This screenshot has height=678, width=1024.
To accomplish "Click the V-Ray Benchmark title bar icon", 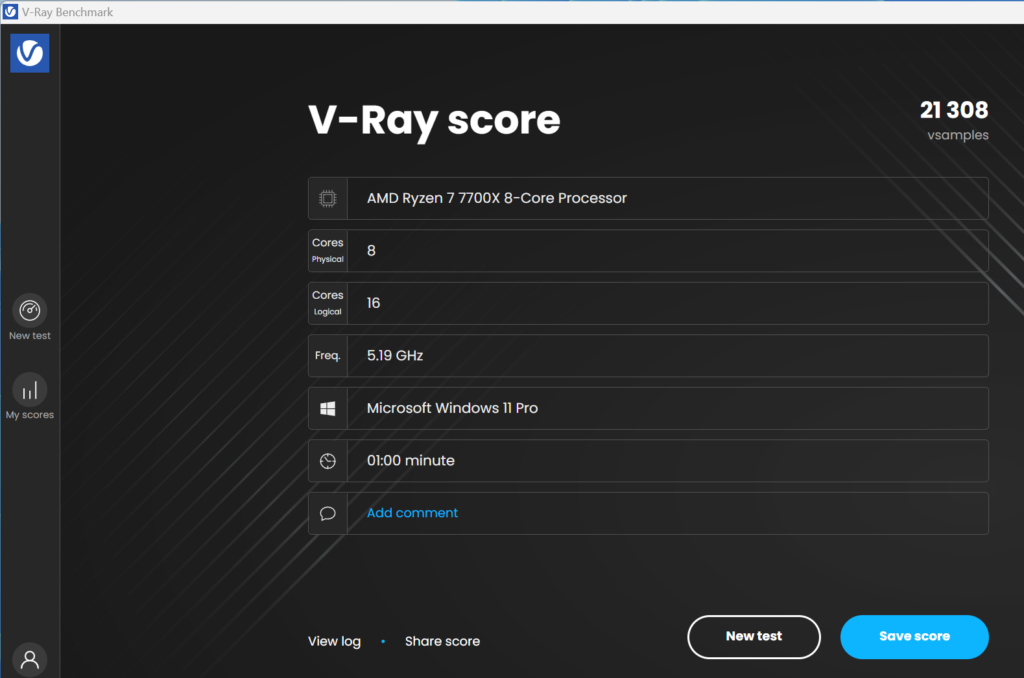I will [x=10, y=12].
